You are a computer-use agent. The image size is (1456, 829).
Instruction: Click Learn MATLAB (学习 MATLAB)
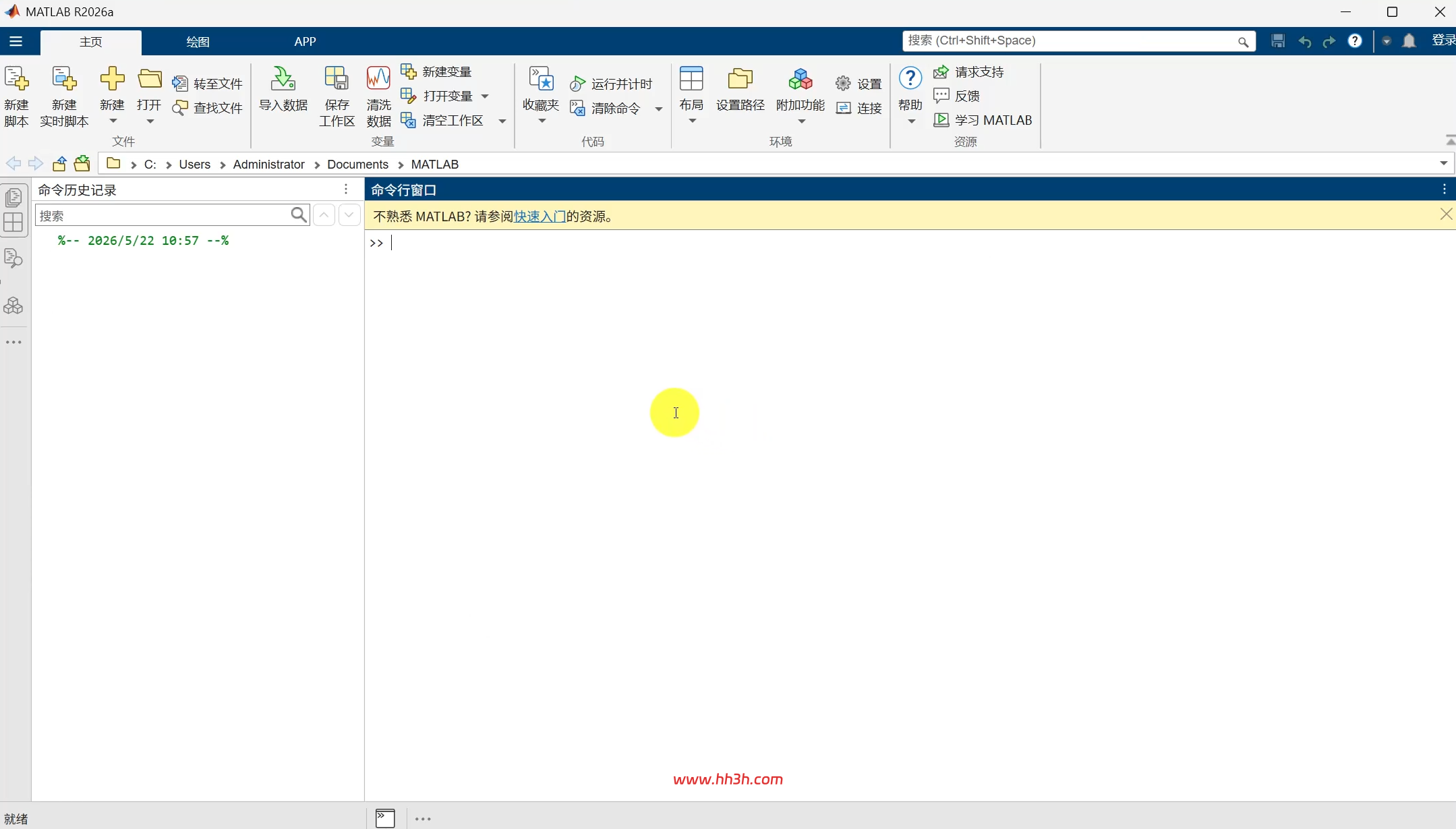[x=983, y=120]
